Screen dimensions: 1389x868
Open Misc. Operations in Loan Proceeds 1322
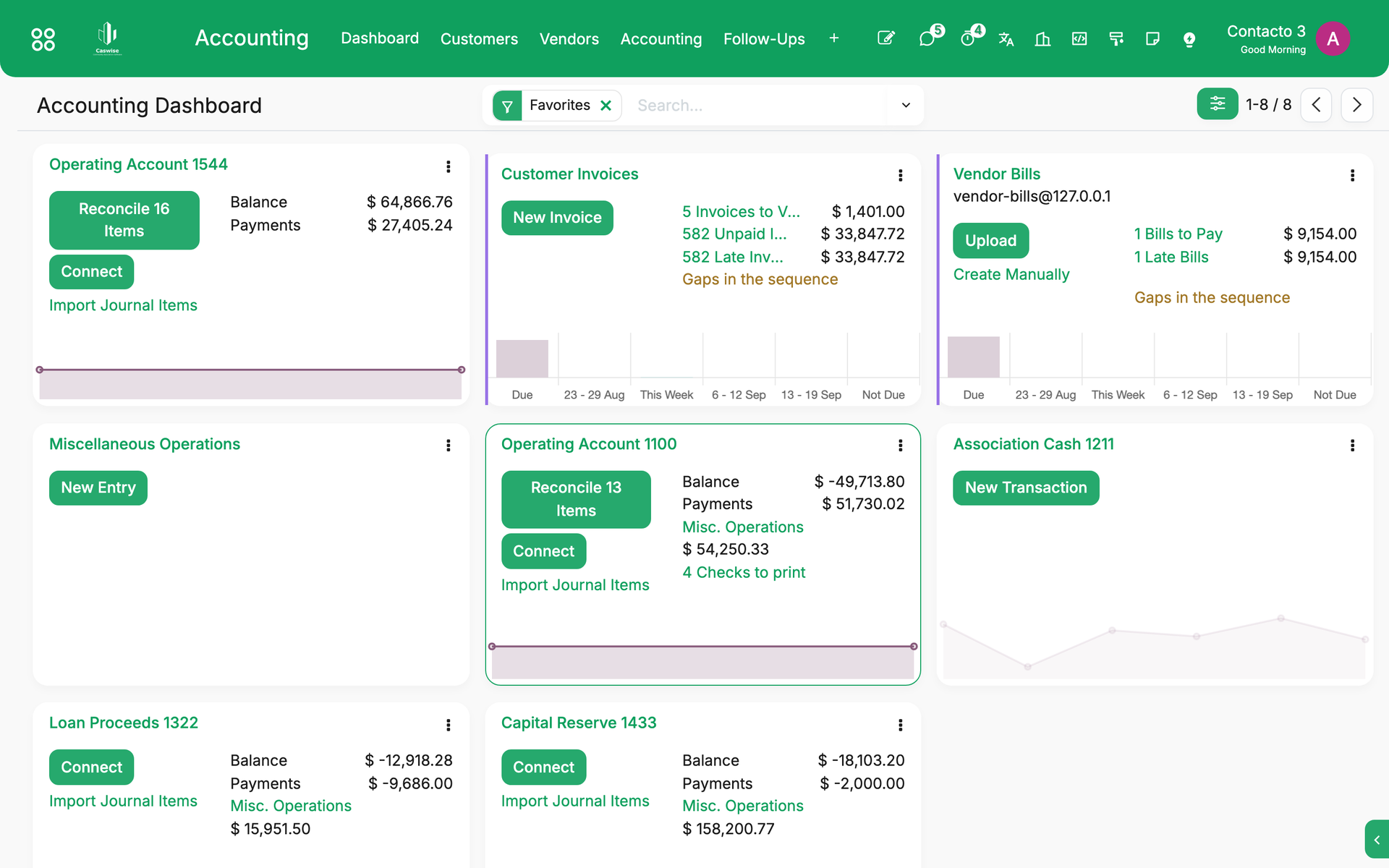[x=291, y=807]
